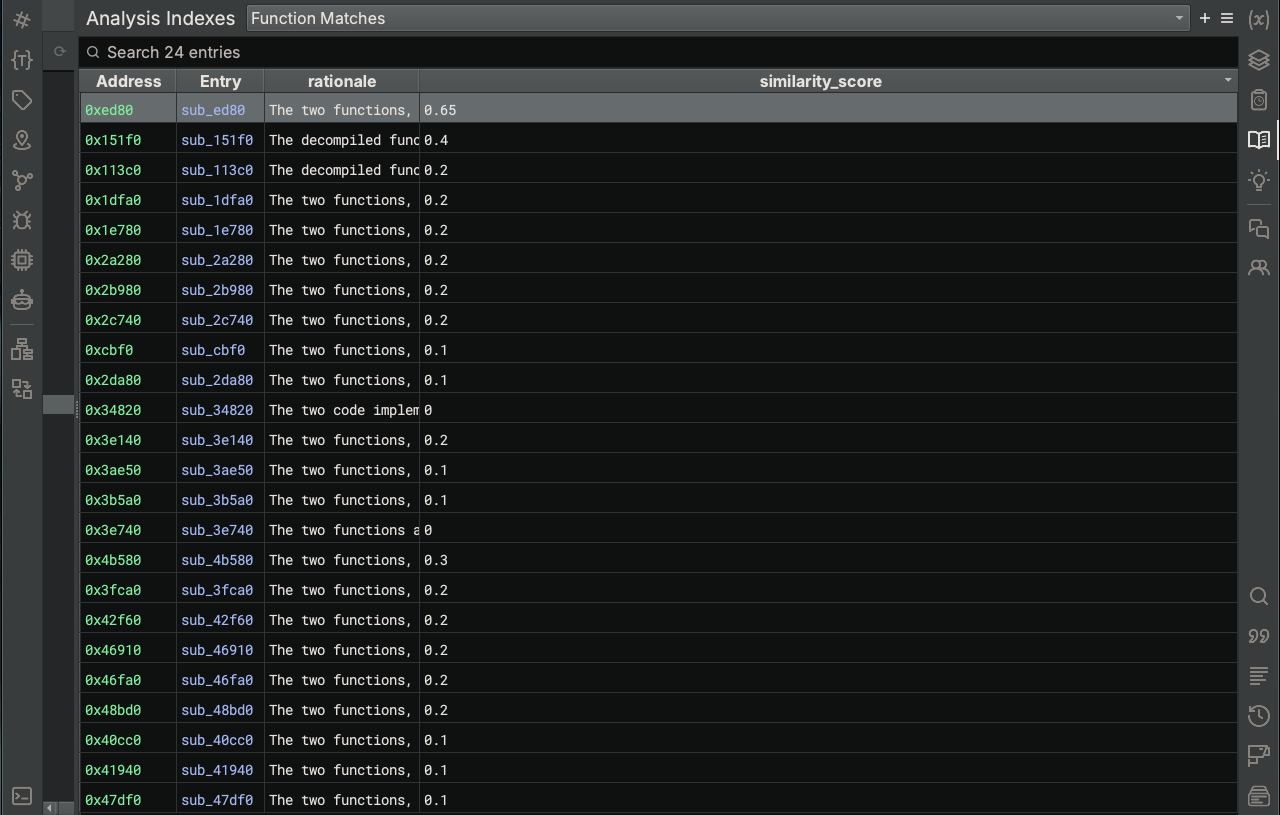1280x815 pixels.
Task: Open the branch graph sidebar icon
Action: click(x=22, y=180)
